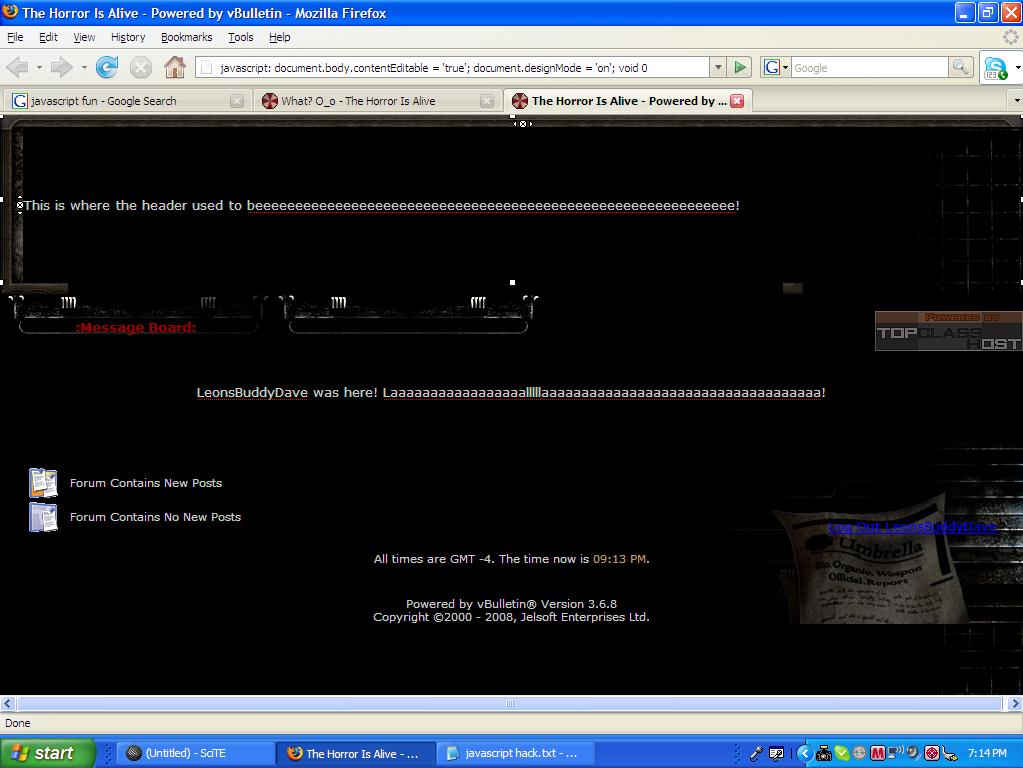Click inside the Google search box

pyautogui.click(x=868, y=68)
